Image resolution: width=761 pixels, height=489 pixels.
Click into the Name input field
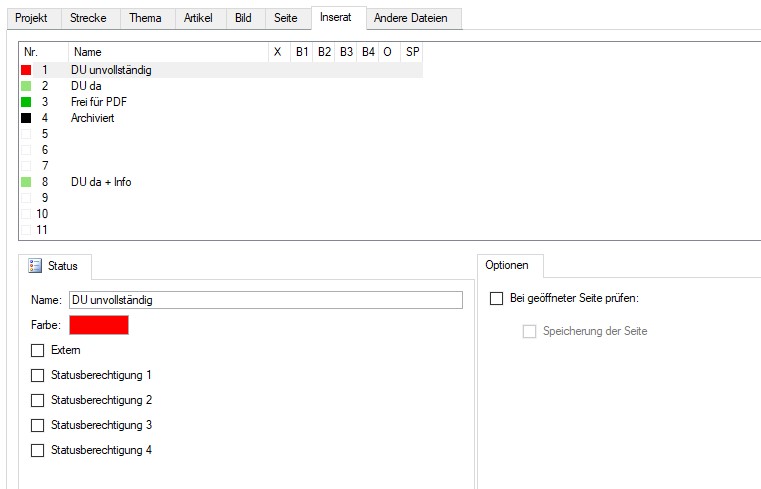pos(265,300)
